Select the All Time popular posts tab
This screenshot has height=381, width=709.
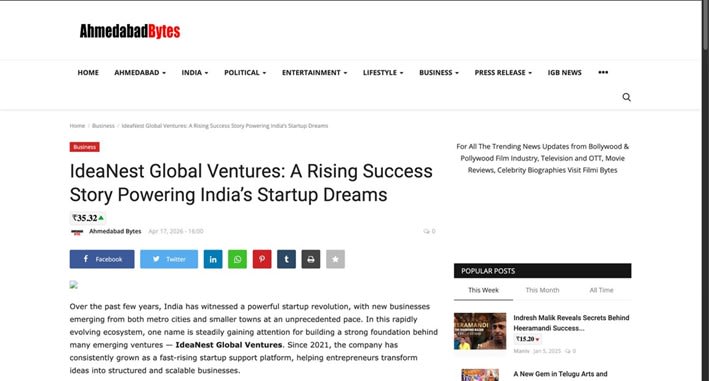tap(601, 290)
